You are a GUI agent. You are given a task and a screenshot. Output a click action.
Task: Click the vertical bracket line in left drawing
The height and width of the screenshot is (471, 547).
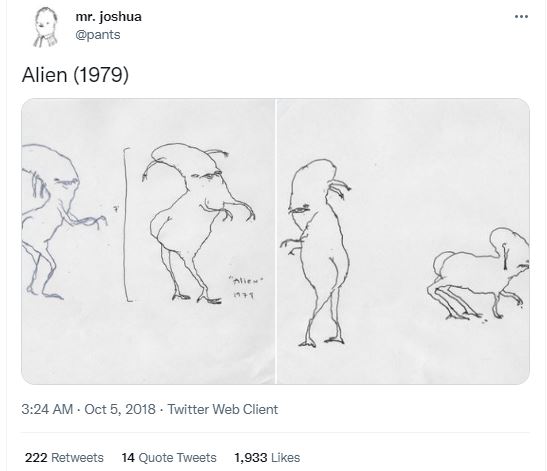[x=127, y=225]
